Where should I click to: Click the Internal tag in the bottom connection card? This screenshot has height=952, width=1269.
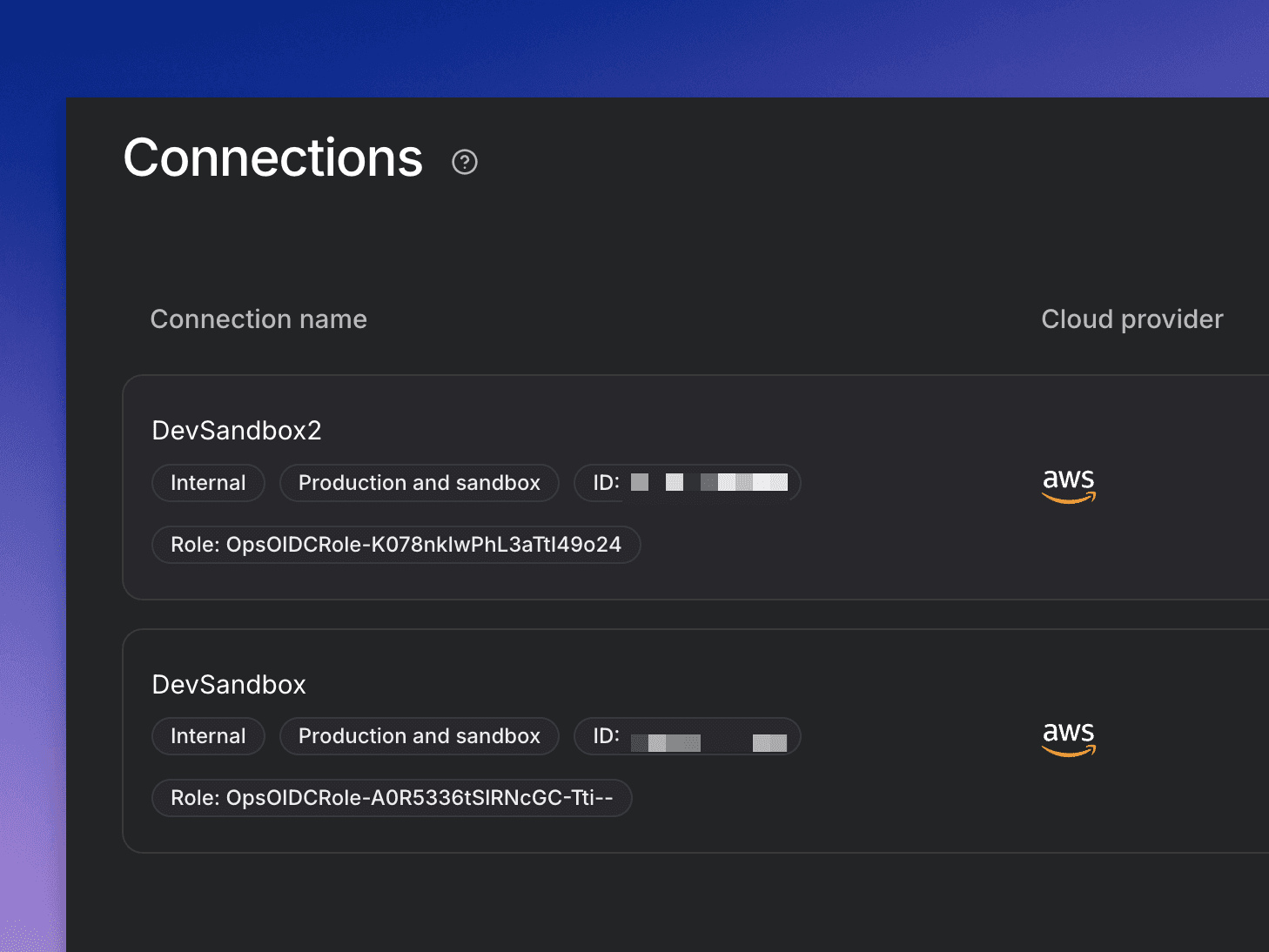click(208, 736)
